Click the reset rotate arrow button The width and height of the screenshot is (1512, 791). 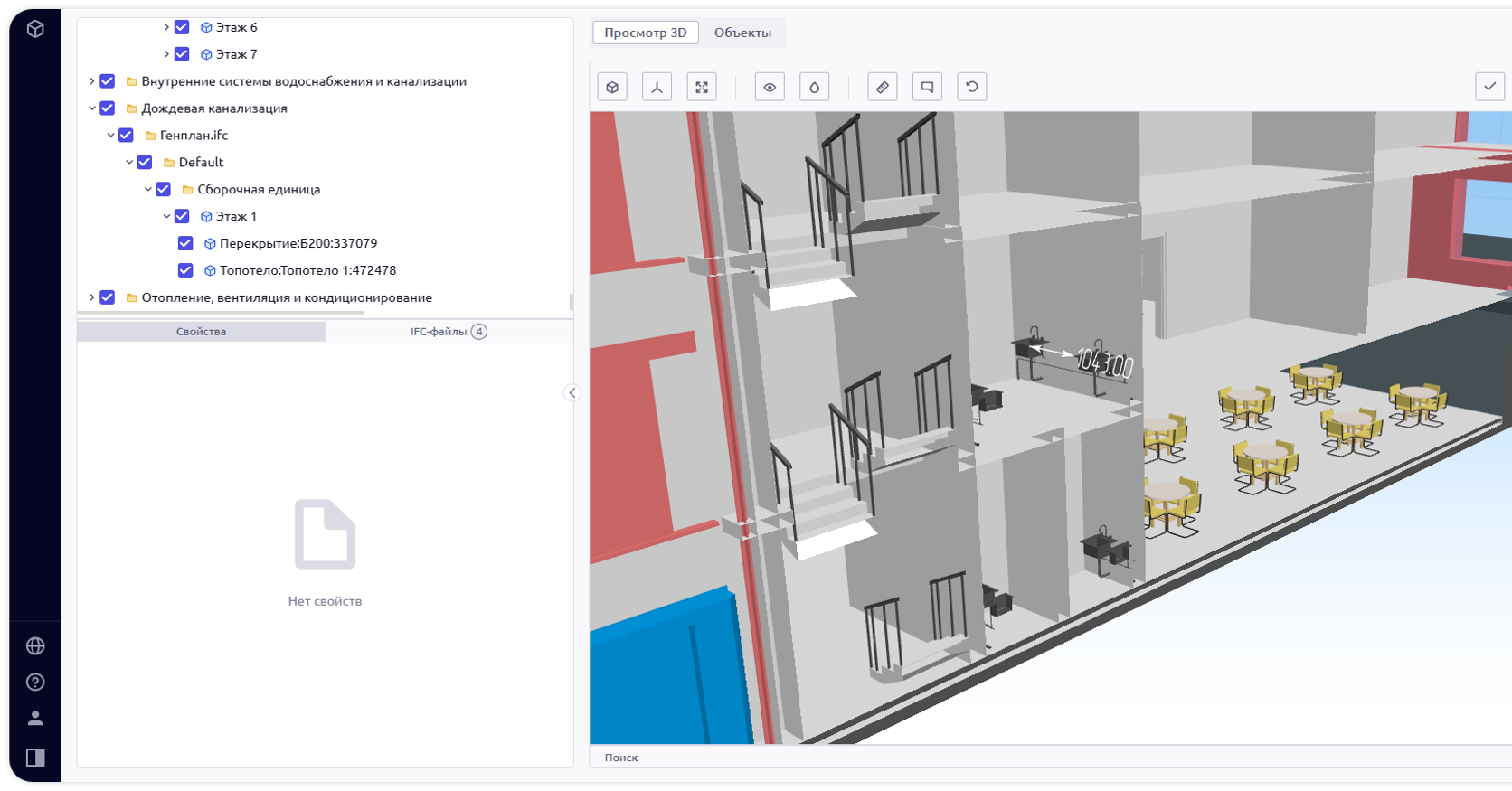pos(972,87)
